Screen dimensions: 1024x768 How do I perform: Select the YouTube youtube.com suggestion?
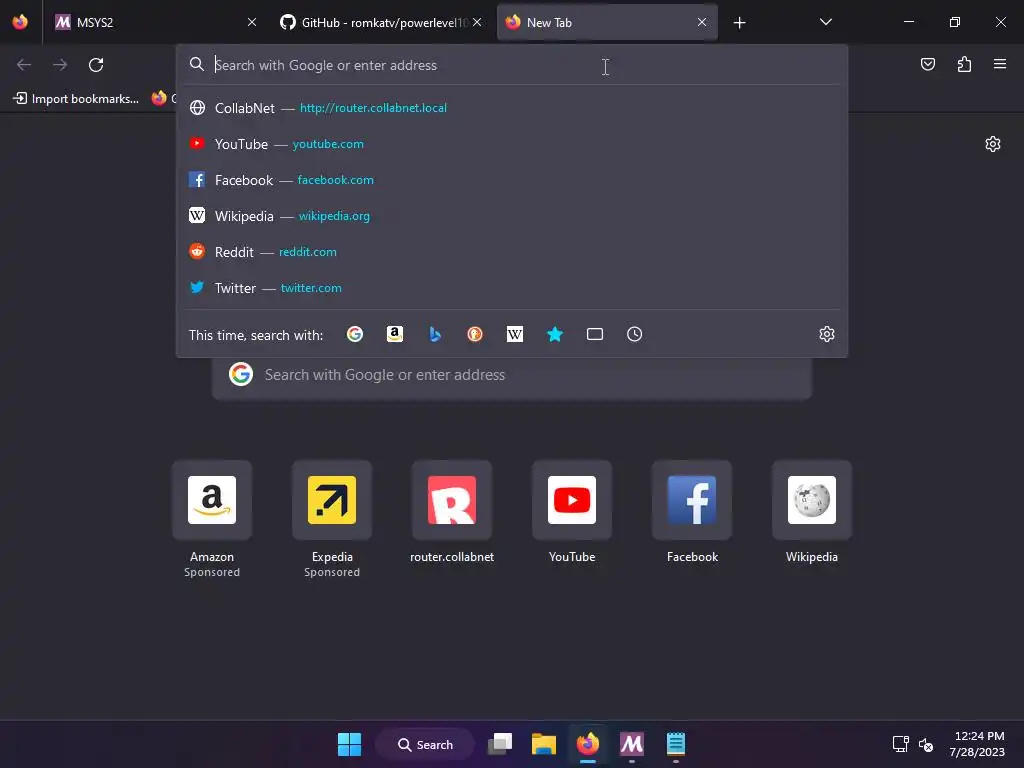512,144
